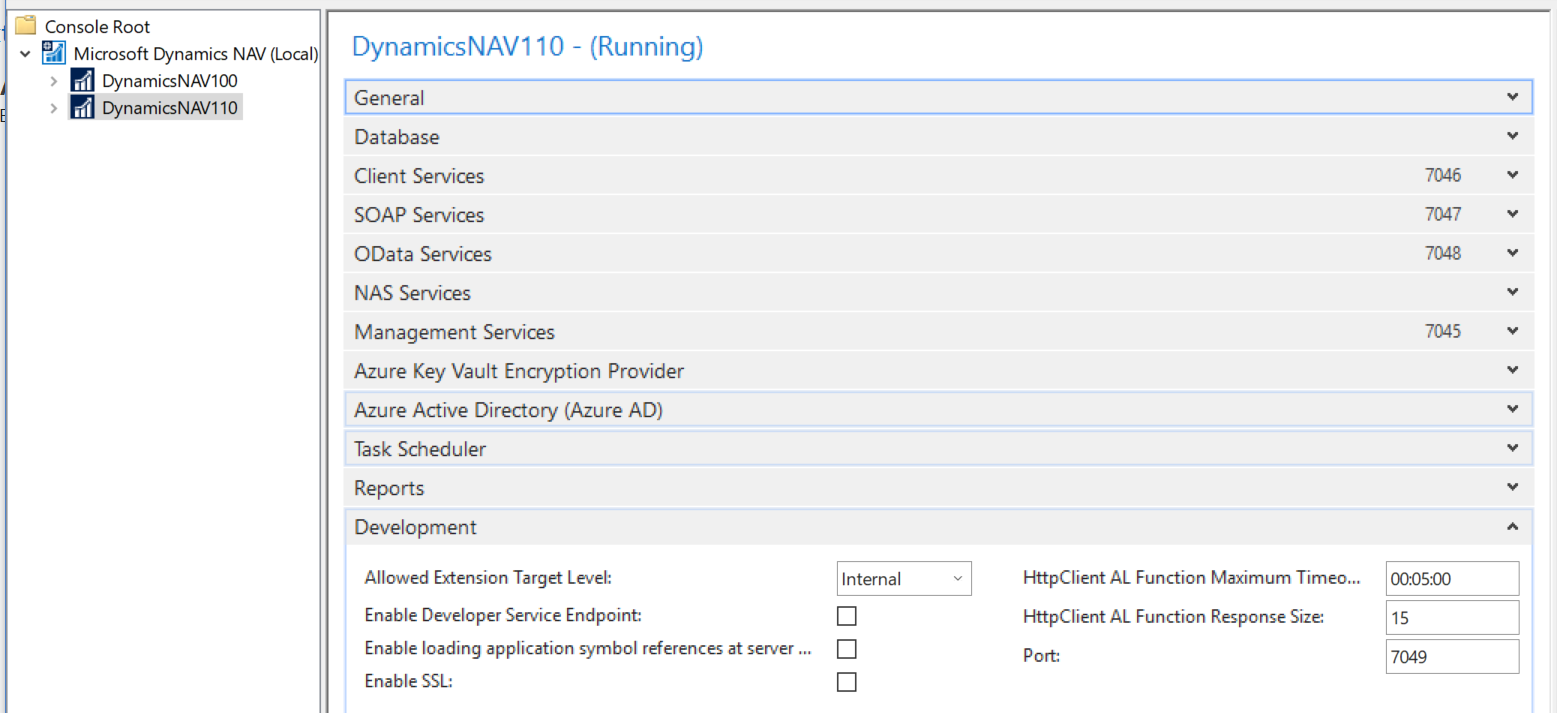Click Client Services port value 7046

(1443, 175)
